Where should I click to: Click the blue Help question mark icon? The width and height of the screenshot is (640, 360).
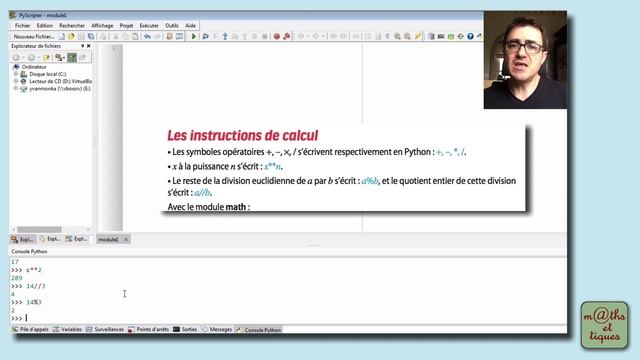click(470, 36)
